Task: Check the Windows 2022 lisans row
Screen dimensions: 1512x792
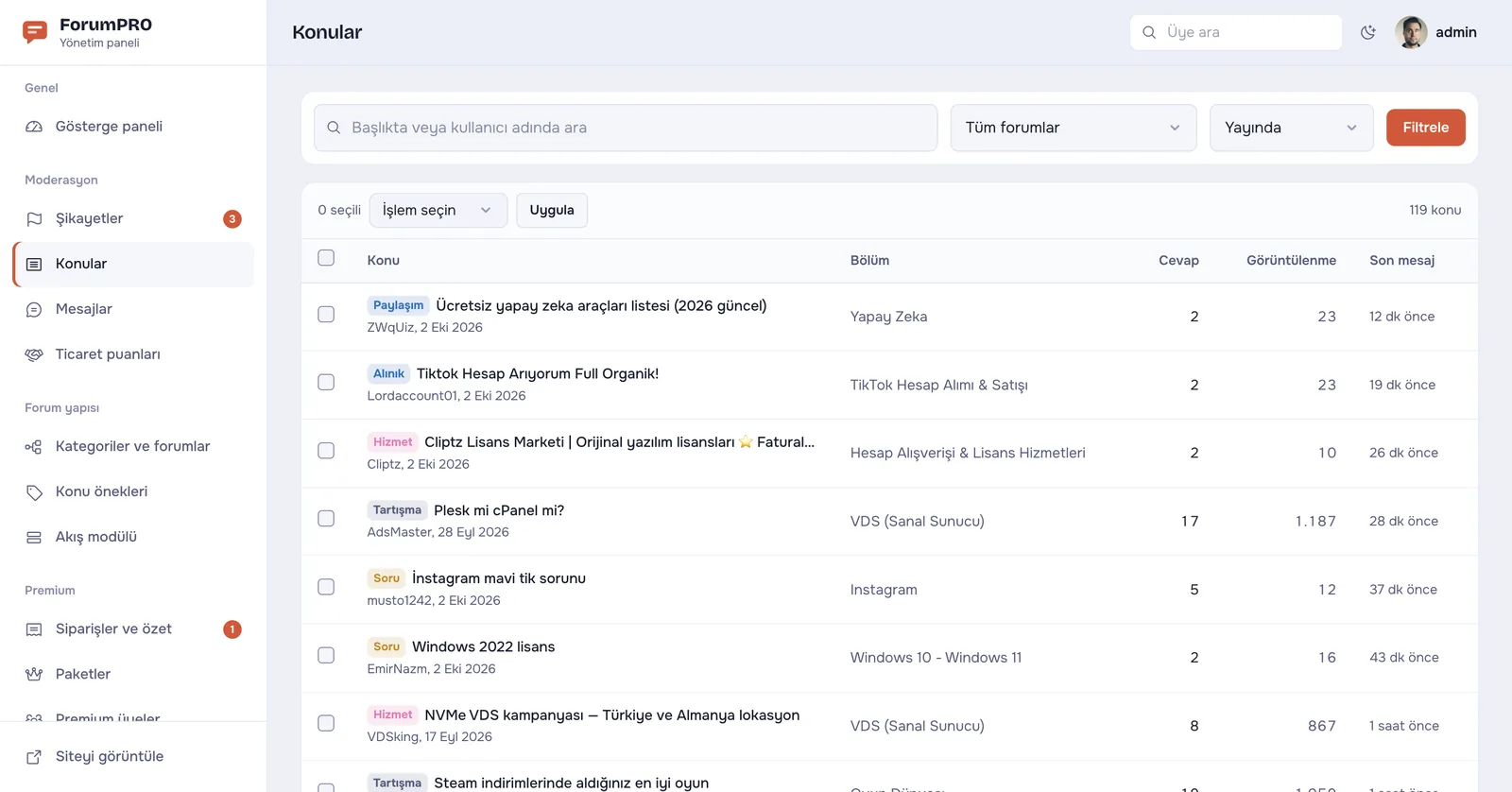Action: tap(326, 656)
